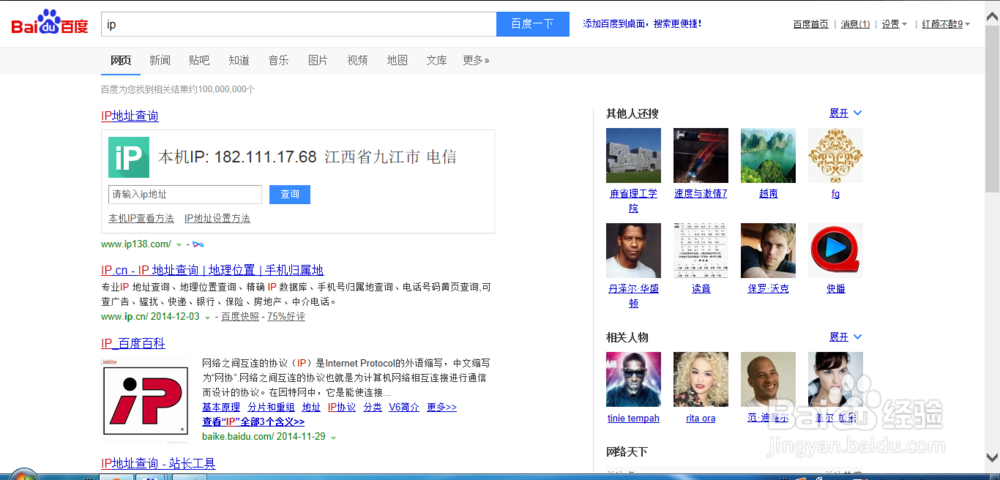Click the scrollbar down arrow

pos(992,457)
